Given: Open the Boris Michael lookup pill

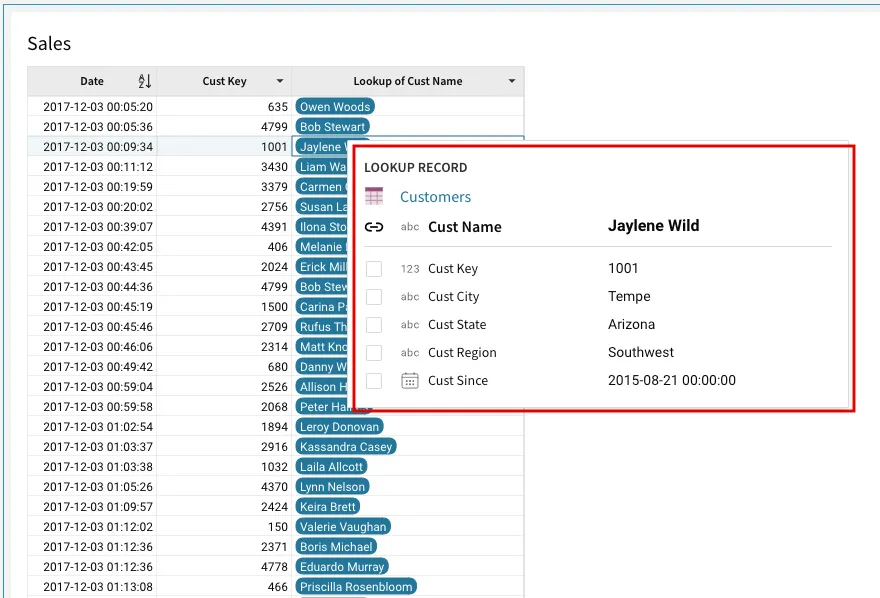Looking at the screenshot, I should [336, 547].
